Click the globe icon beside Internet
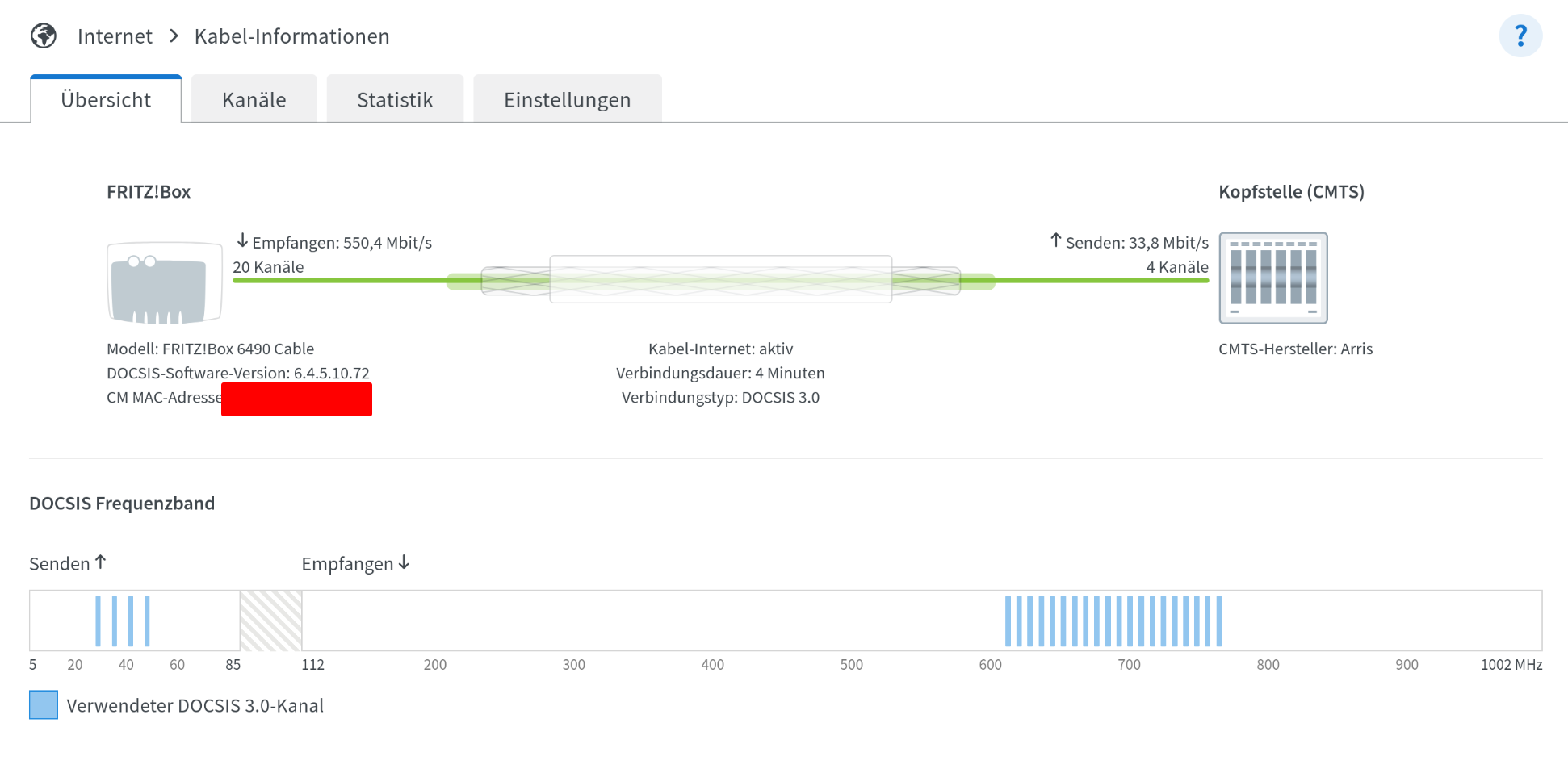The height and width of the screenshot is (769, 1568). [x=44, y=36]
